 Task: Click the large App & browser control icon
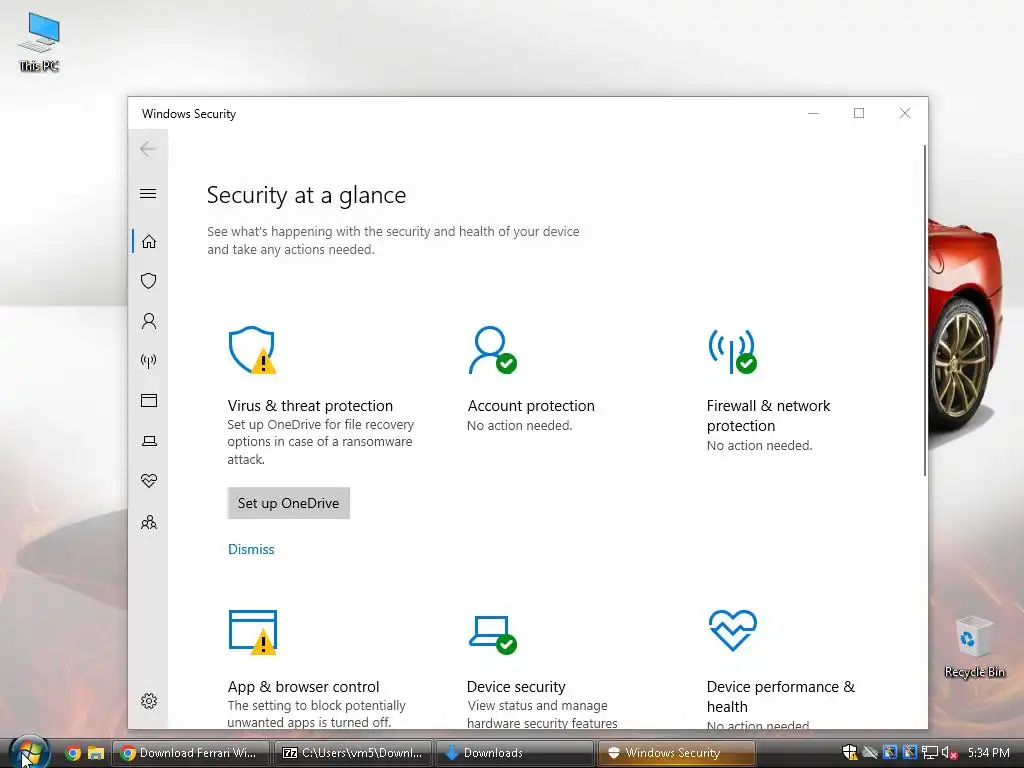coord(253,632)
